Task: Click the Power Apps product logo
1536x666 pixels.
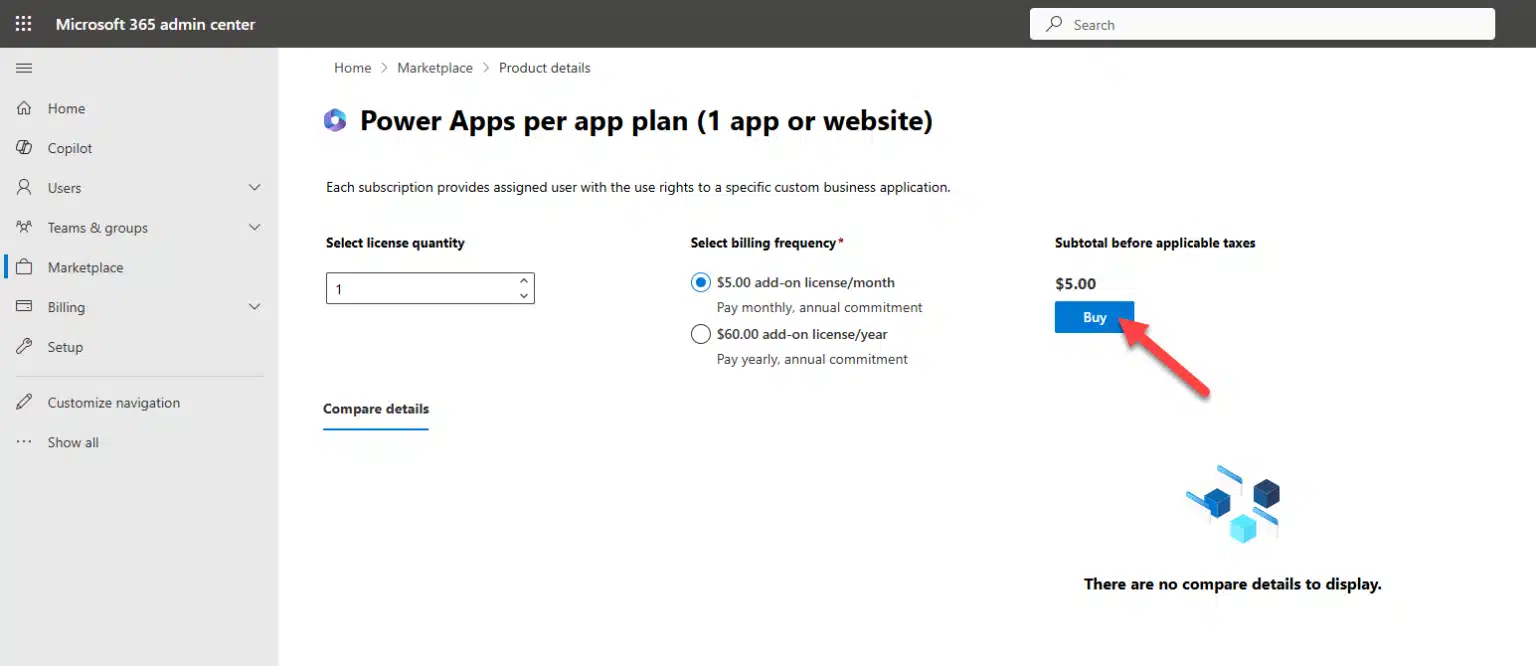Action: coord(335,121)
